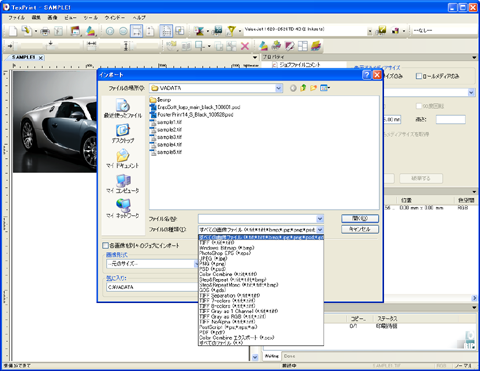The width and height of the screenshot is (480, 371).
Task: Collapse the file type dropdown arrow
Action: tap(320, 230)
